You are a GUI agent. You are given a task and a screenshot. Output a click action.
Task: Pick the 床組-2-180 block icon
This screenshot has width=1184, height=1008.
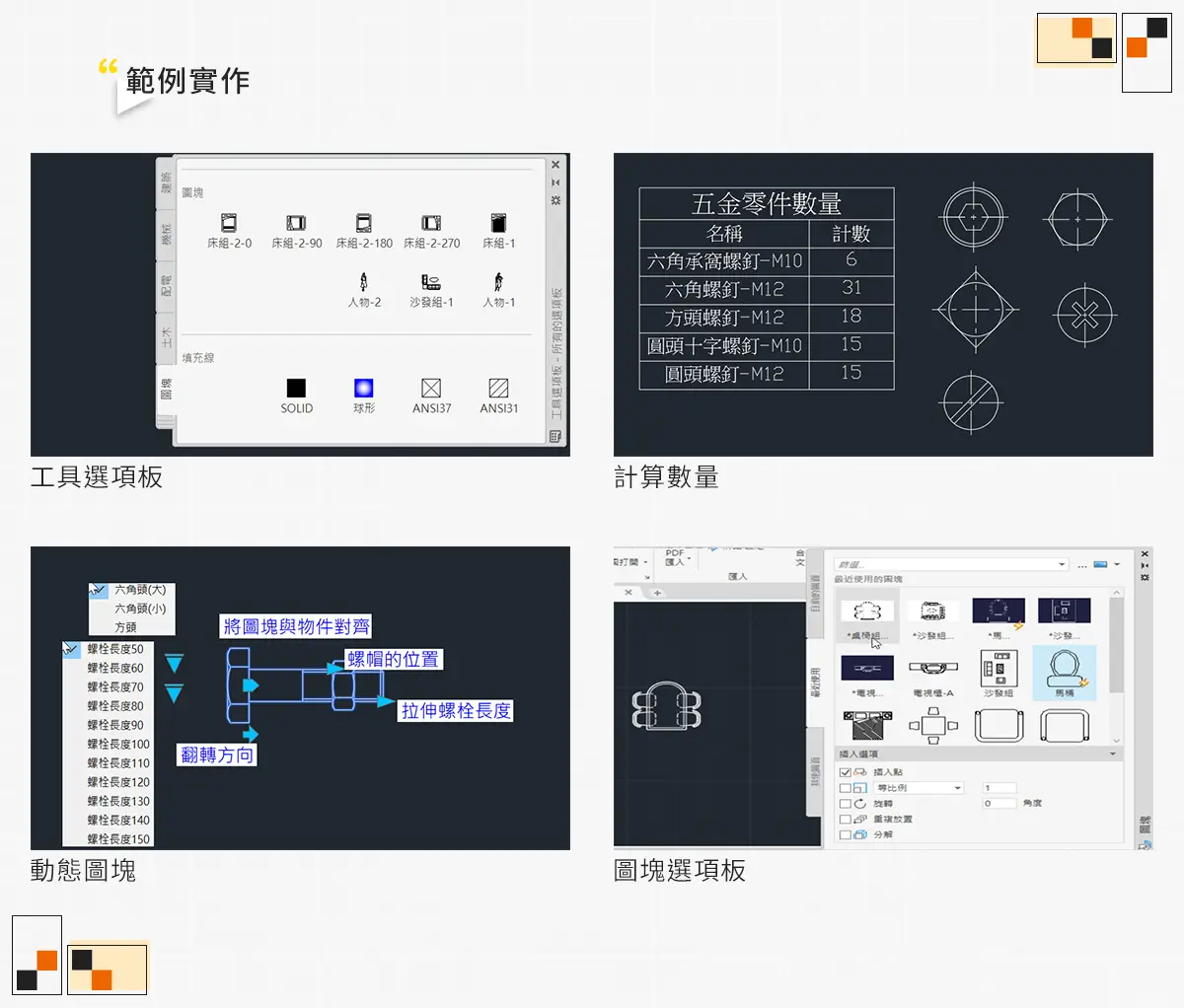point(363,224)
